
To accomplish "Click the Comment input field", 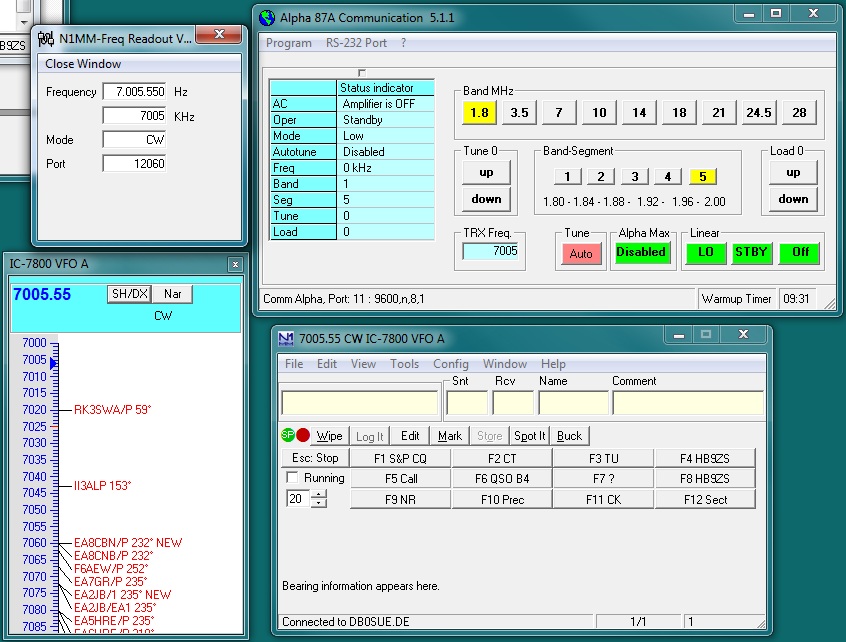I will tap(688, 403).
